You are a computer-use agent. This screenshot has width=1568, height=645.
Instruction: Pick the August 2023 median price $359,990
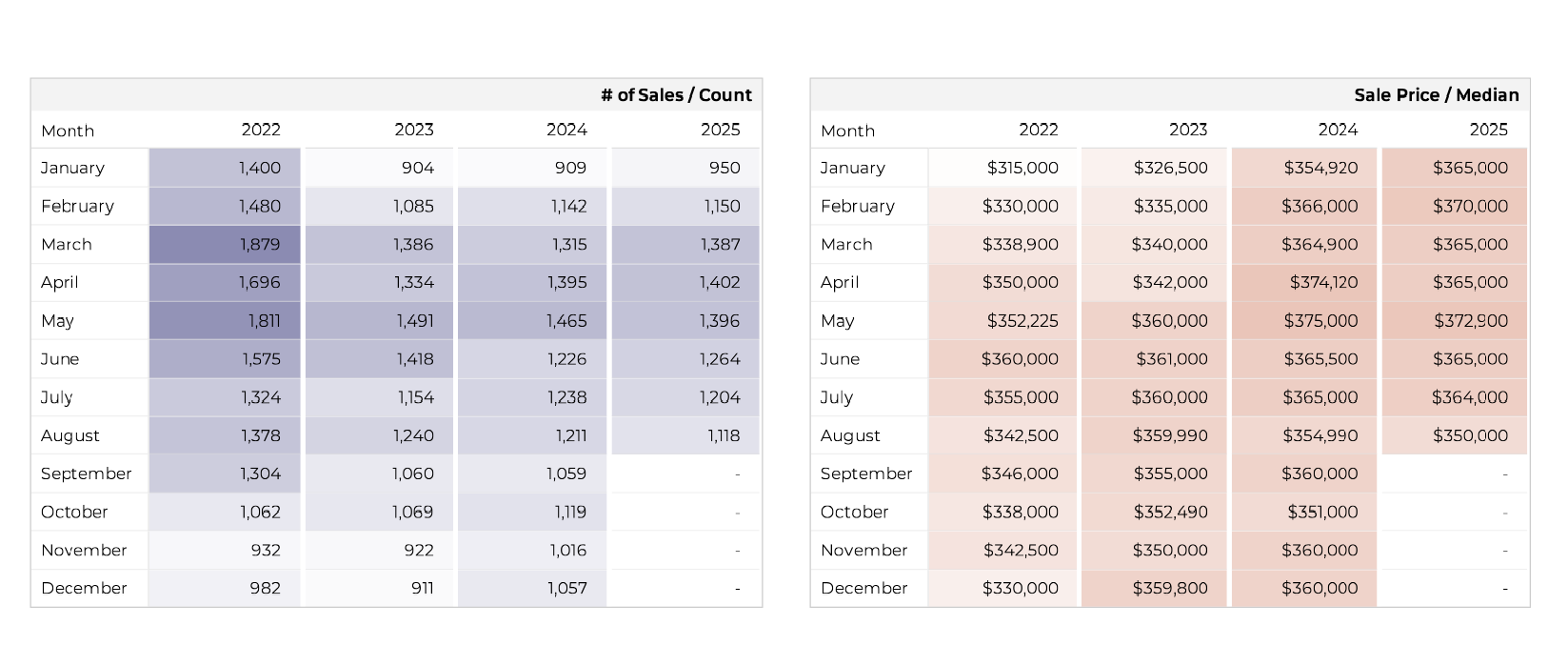coord(1154,435)
